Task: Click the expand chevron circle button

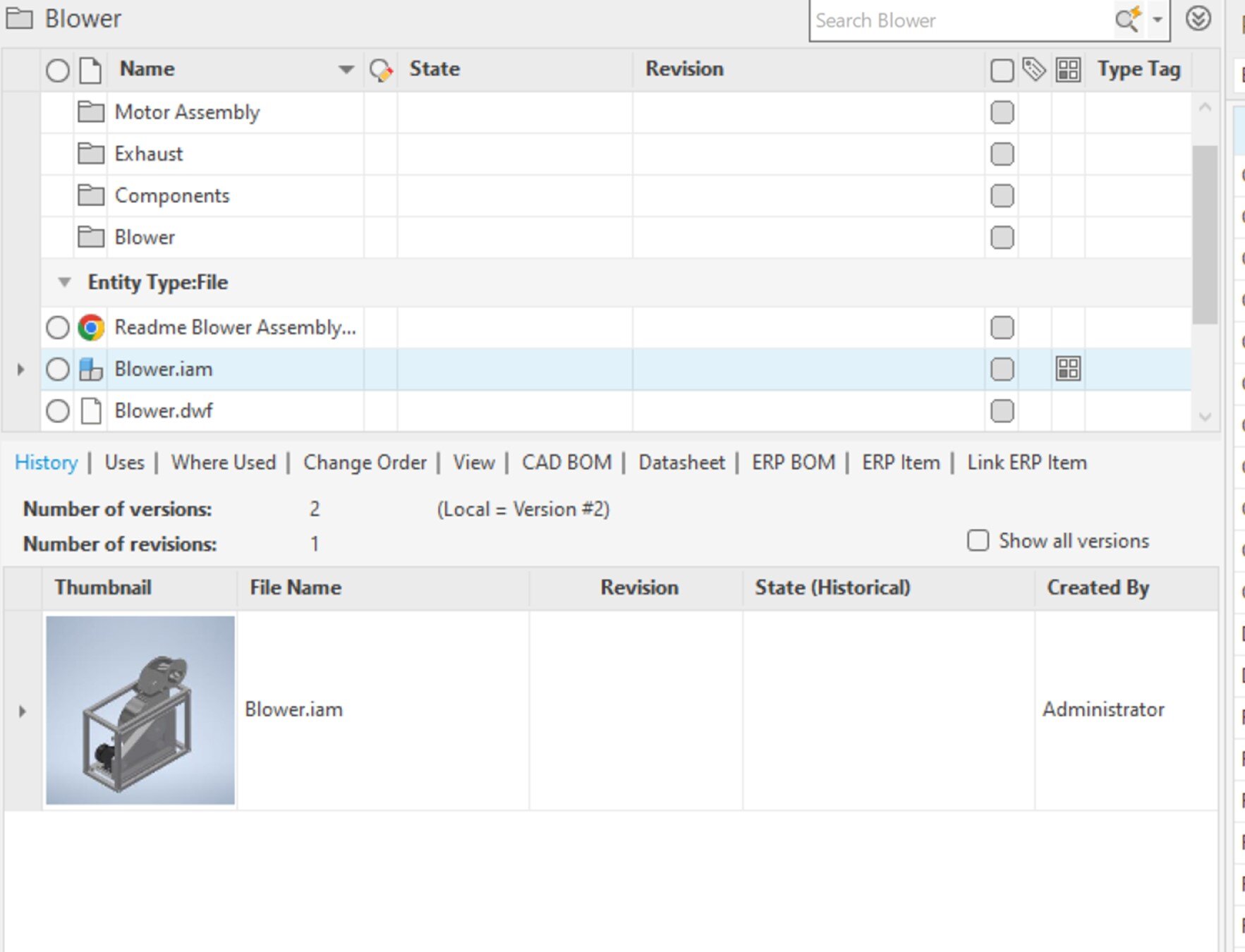Action: tap(1198, 18)
